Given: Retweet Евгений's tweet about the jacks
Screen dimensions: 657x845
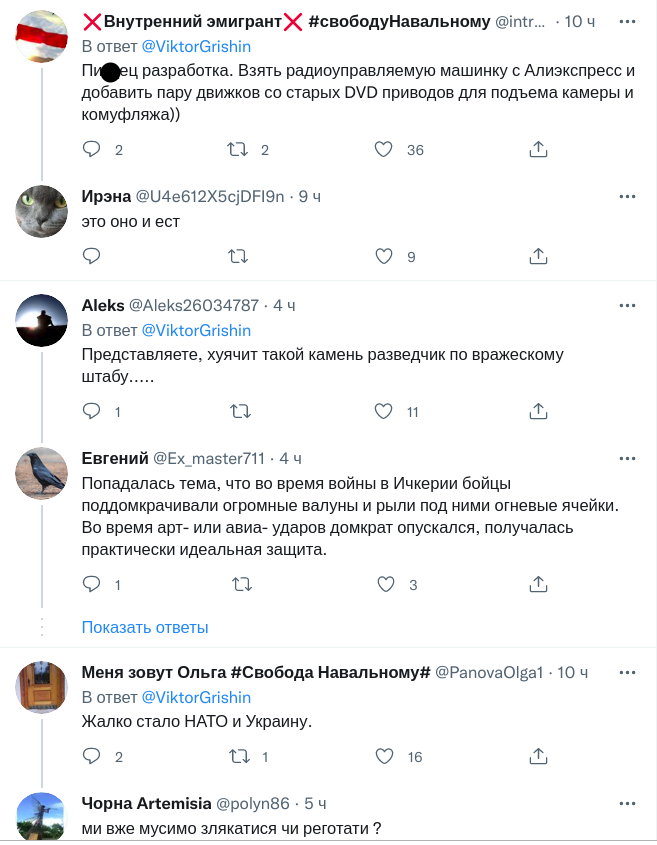Looking at the screenshot, I should click(238, 585).
